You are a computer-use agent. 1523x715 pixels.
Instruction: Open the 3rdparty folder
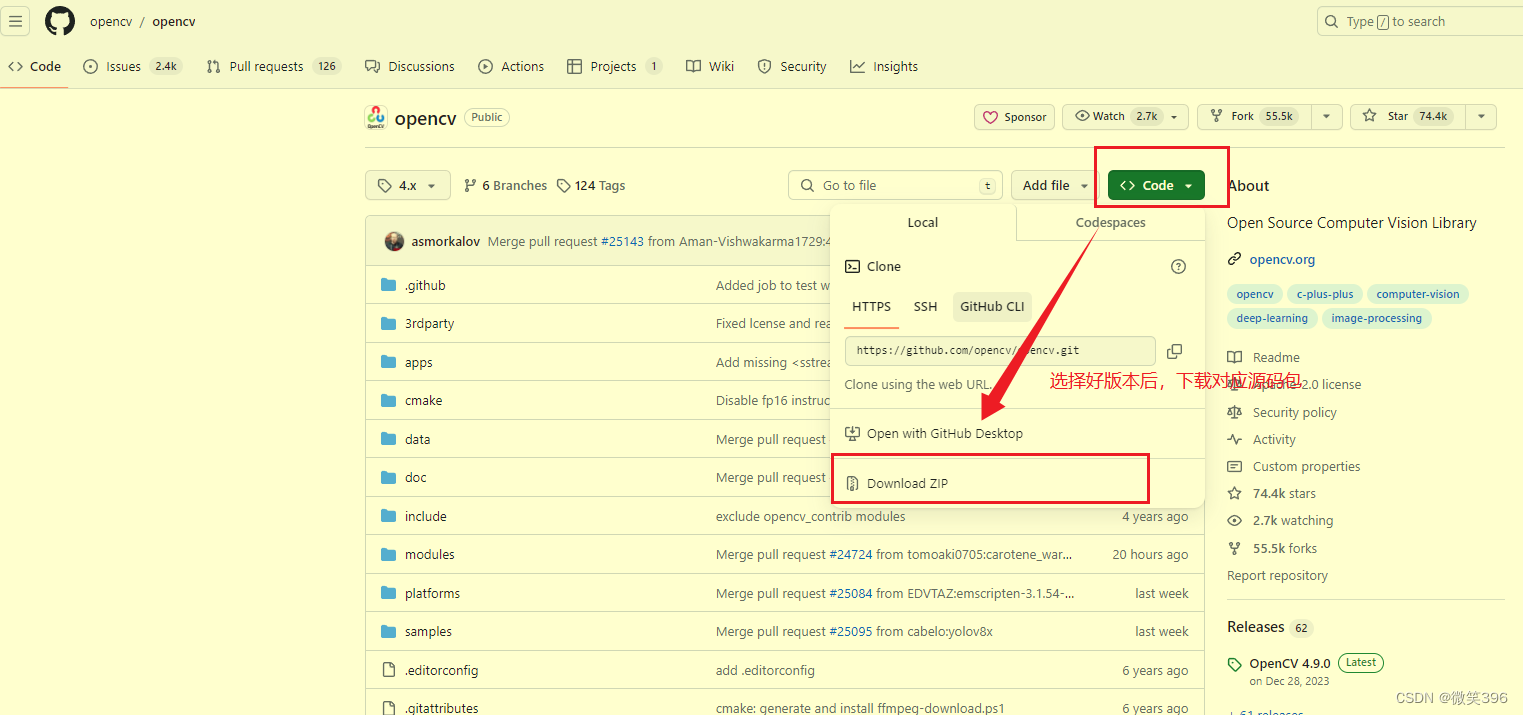coord(429,324)
